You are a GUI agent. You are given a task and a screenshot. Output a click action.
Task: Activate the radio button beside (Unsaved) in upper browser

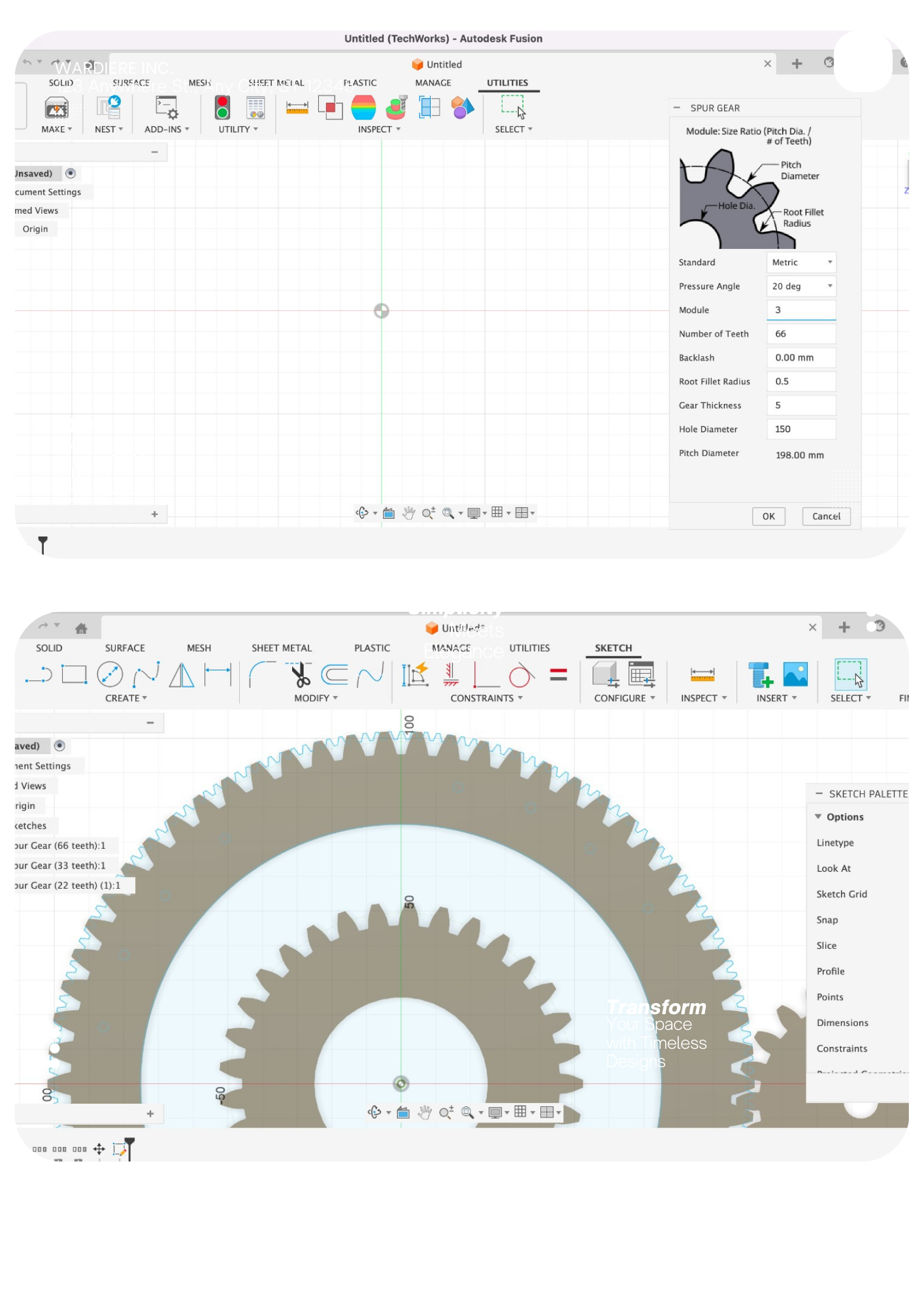71,173
